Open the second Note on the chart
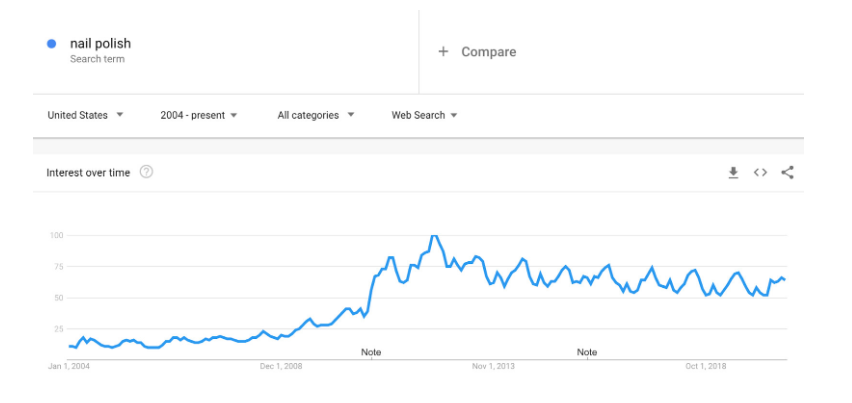852x403 pixels. tap(587, 352)
